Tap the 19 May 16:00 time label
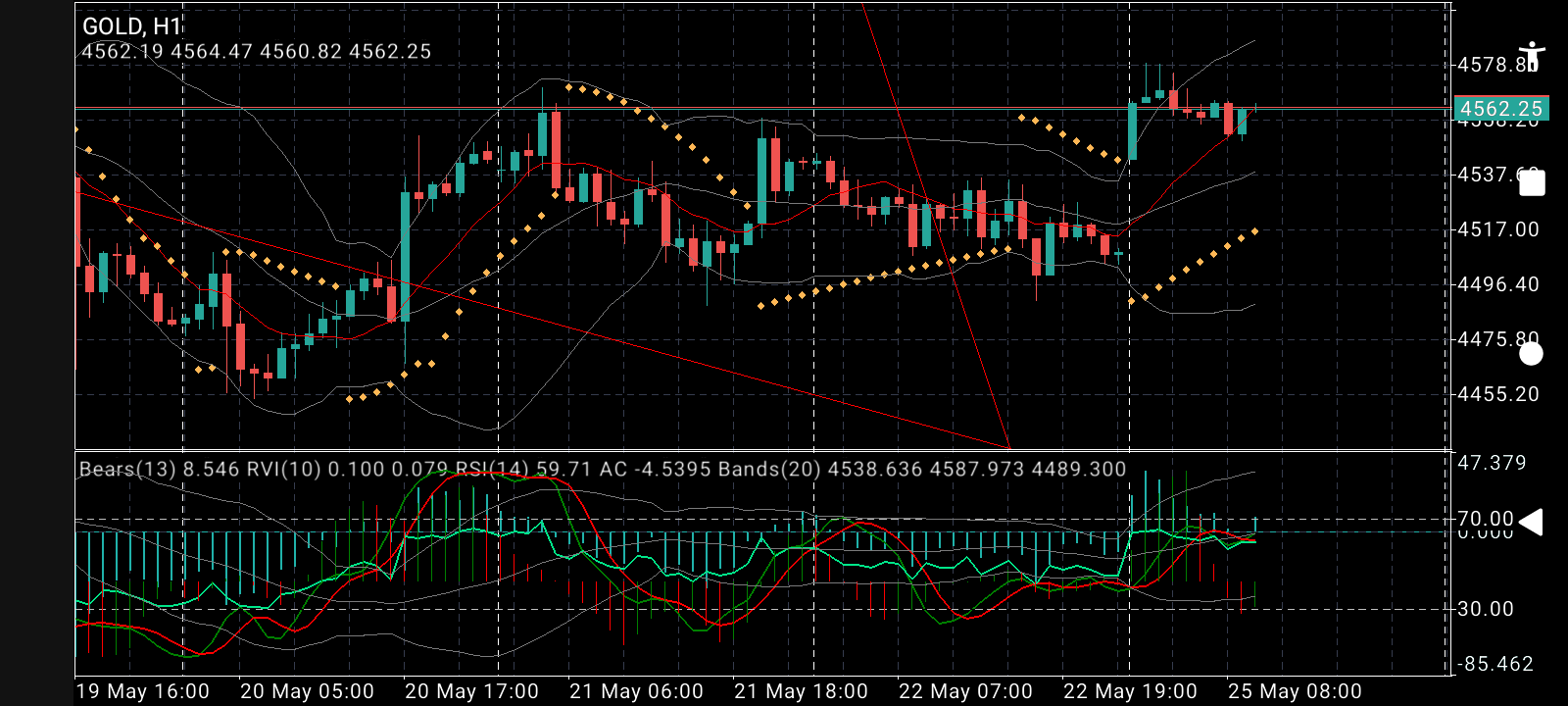 (143, 691)
